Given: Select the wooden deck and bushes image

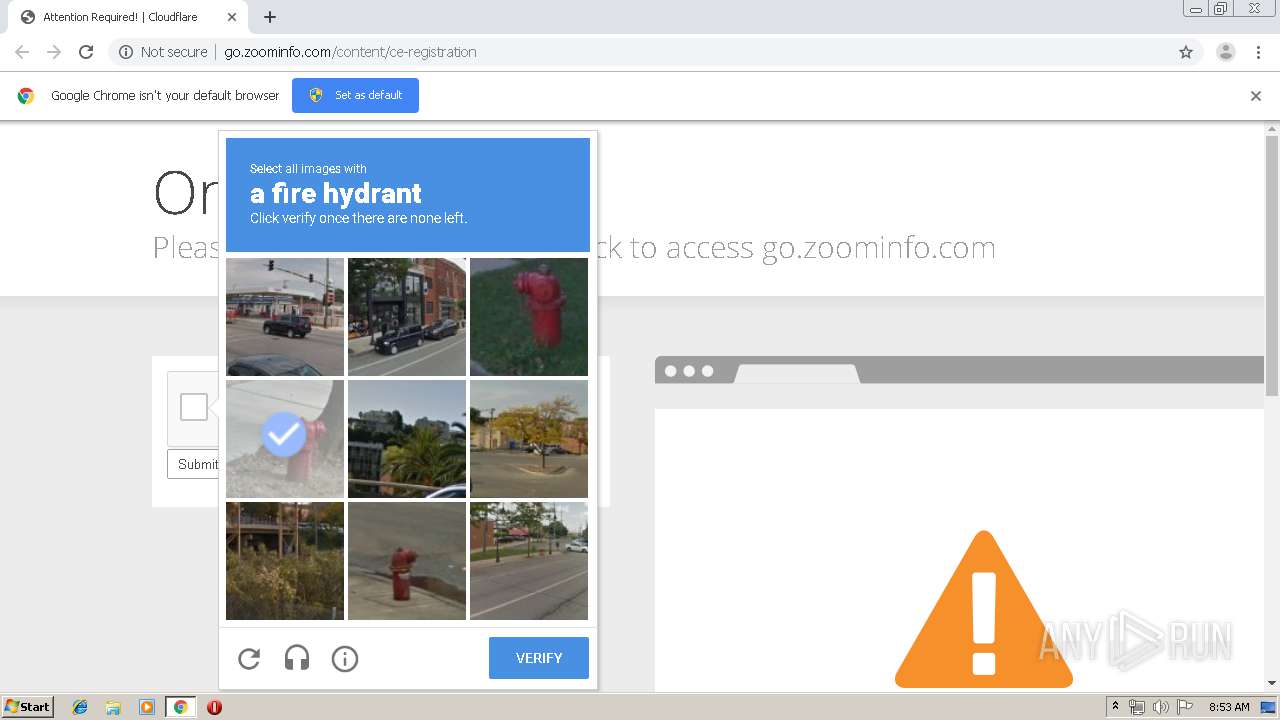Looking at the screenshot, I should point(285,561).
